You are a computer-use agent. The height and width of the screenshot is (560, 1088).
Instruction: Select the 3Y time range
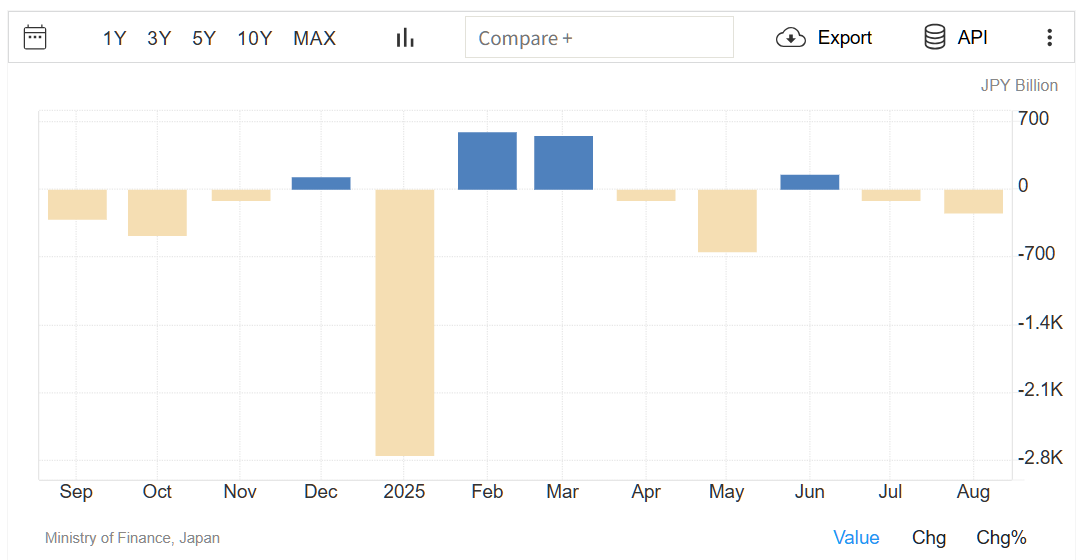159,38
